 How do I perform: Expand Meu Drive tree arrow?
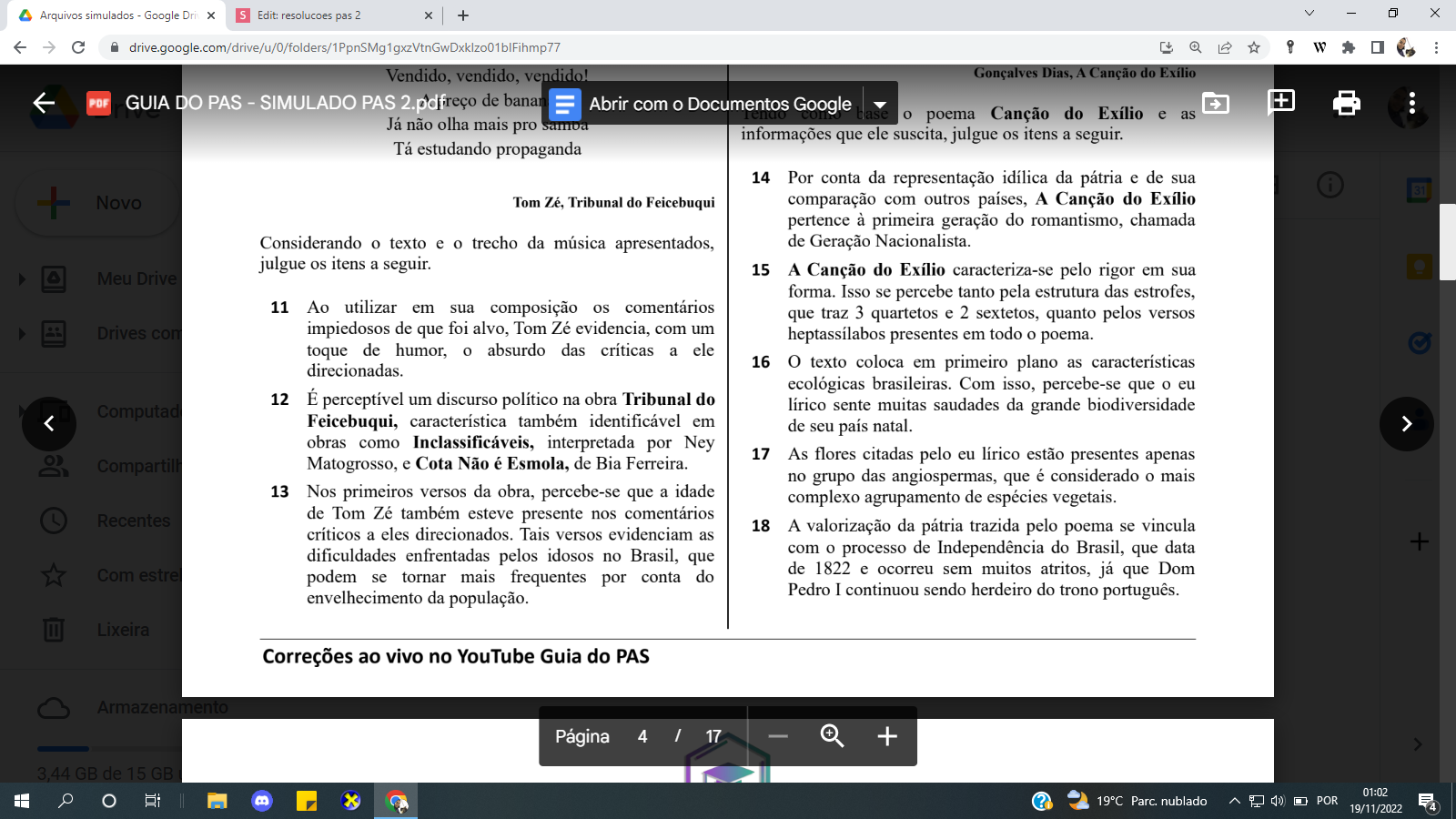pyautogui.click(x=22, y=279)
